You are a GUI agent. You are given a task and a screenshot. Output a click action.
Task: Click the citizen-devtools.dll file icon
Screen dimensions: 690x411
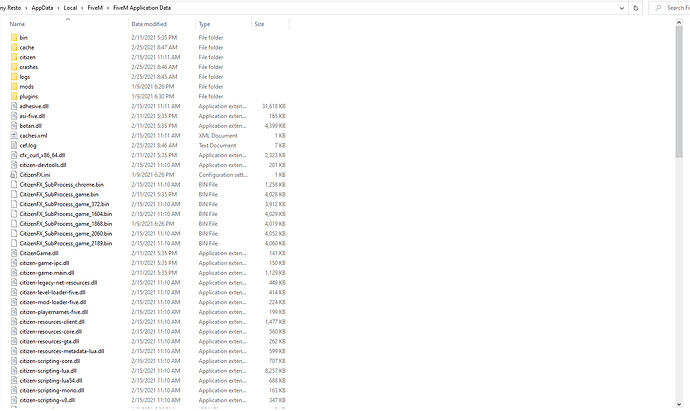[14, 165]
